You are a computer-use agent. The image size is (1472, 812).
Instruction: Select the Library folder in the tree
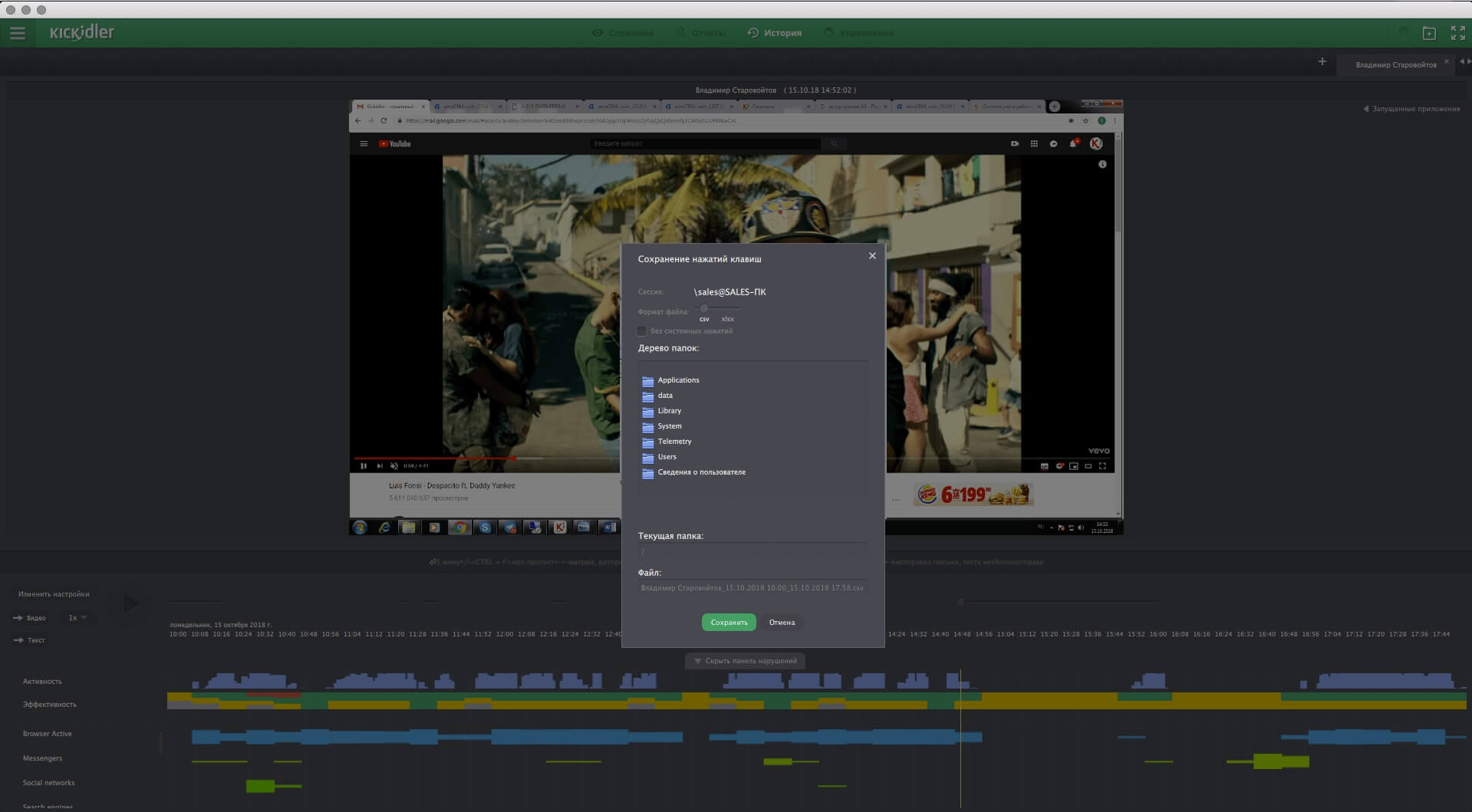661,411
